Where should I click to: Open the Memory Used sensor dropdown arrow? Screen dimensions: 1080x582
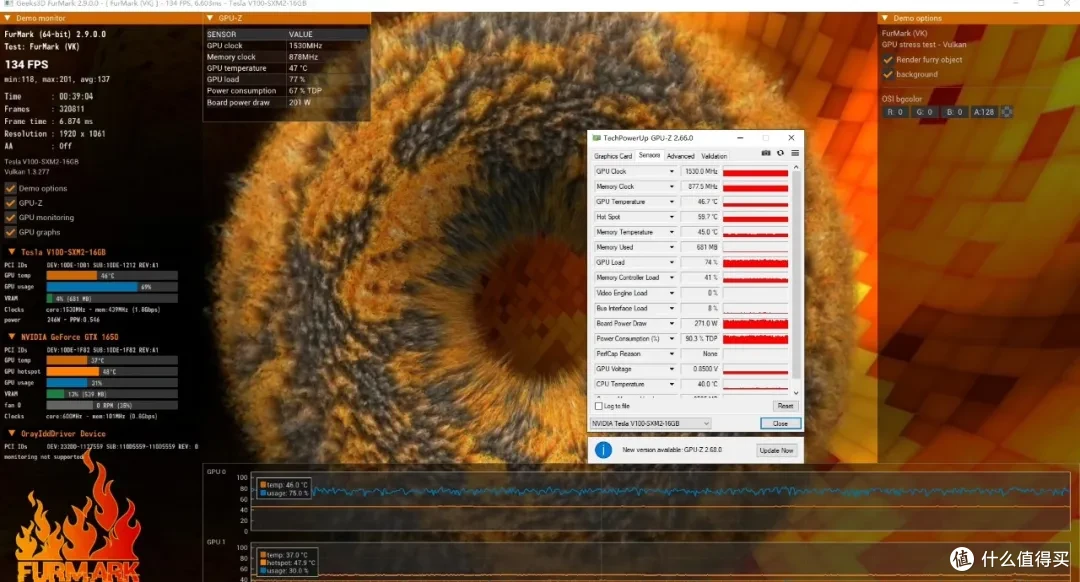pos(672,247)
